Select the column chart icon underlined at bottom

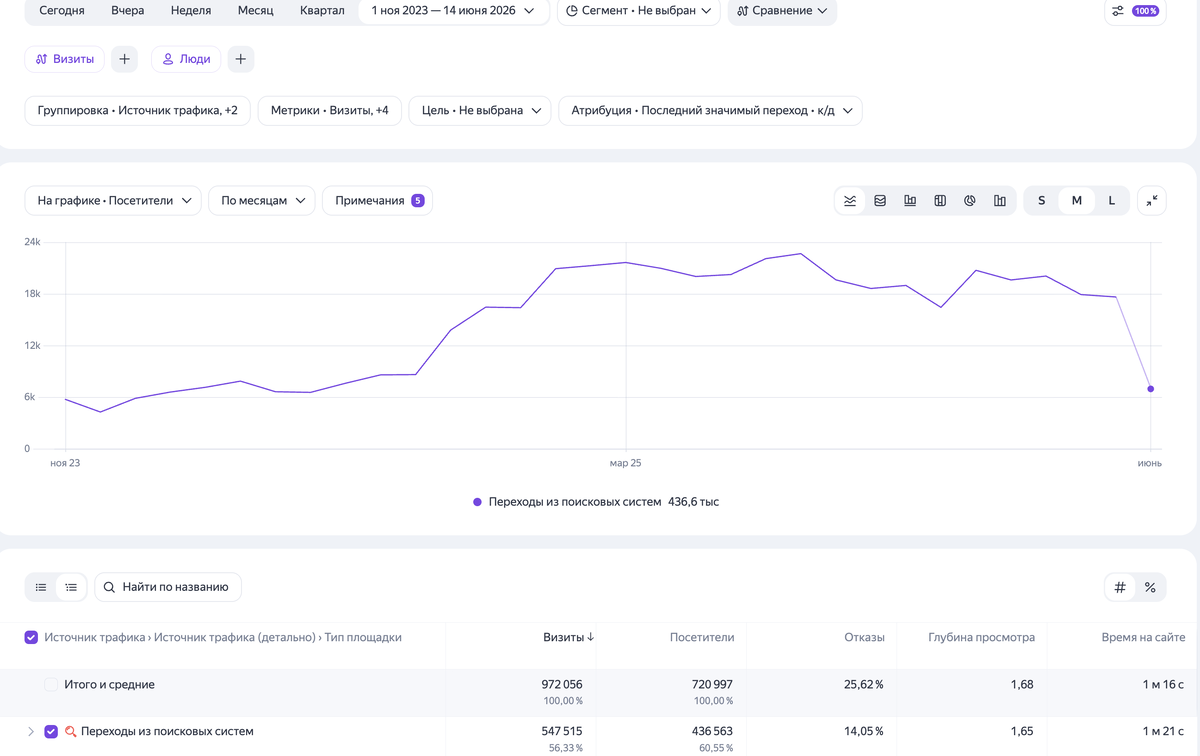tap(910, 201)
